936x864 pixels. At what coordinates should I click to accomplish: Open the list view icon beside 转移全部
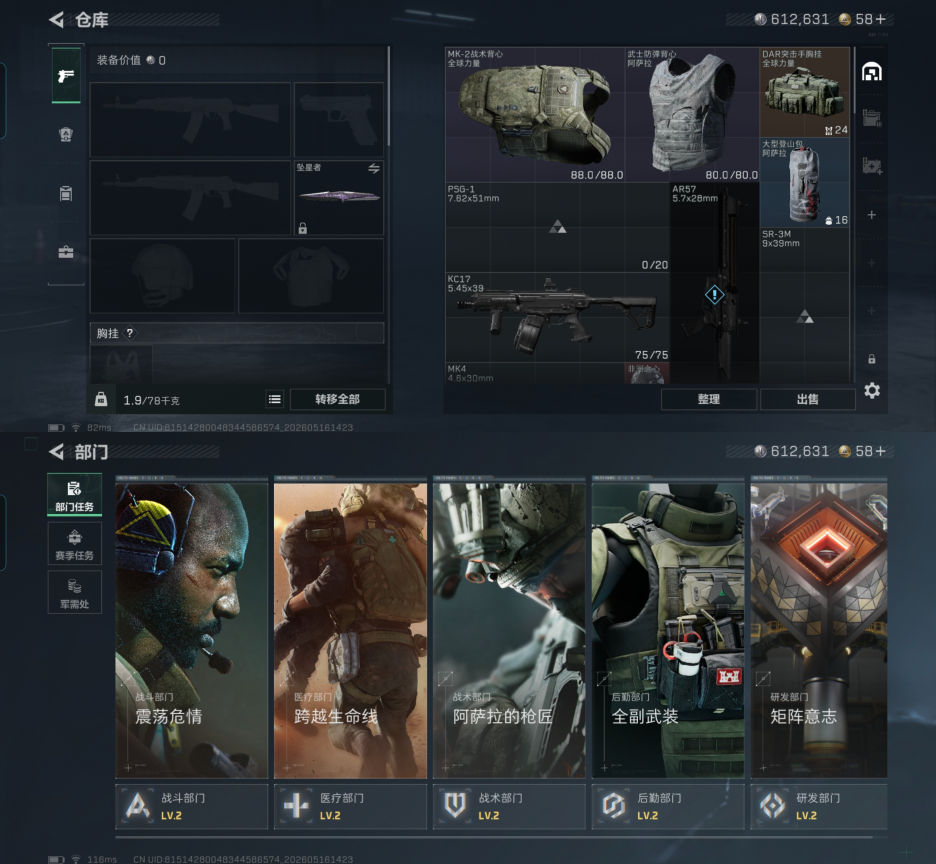coord(275,399)
